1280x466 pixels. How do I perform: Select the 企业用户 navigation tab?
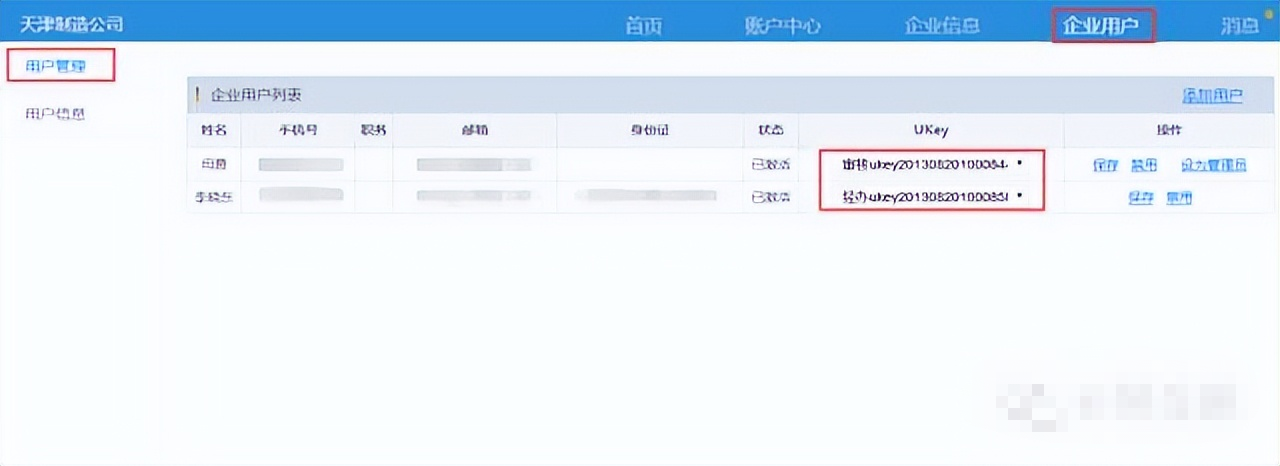pyautogui.click(x=1103, y=26)
